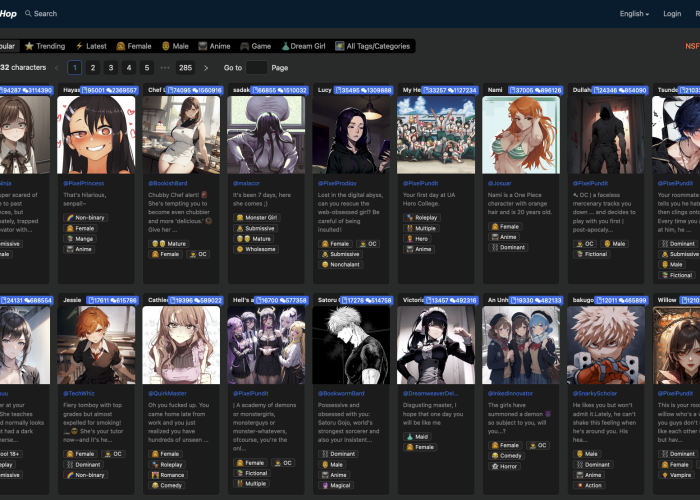
Task: Jump to last page 285
Action: 185,68
